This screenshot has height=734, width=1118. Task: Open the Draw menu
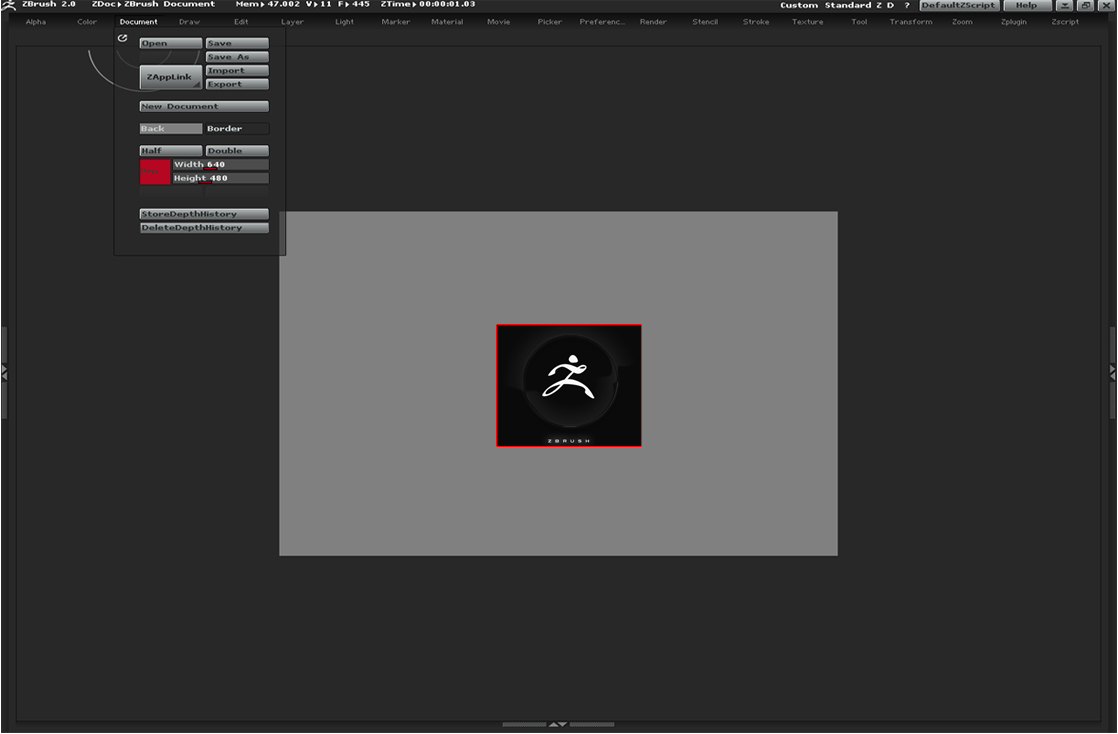click(190, 22)
